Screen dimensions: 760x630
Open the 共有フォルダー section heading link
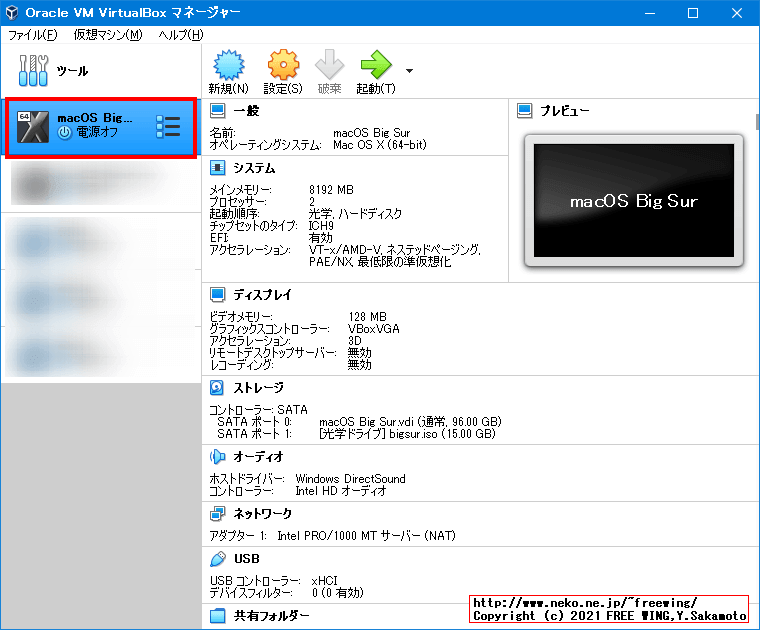pyautogui.click(x=271, y=616)
